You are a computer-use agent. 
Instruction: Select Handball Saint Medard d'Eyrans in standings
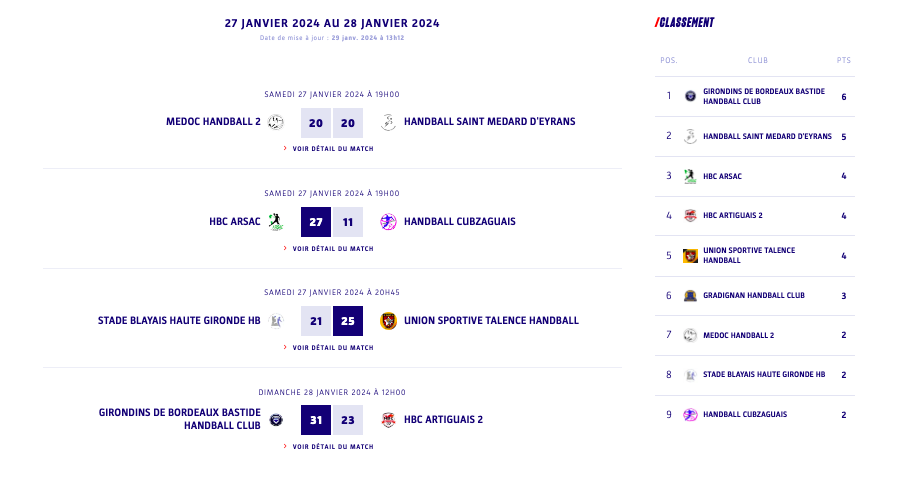click(767, 136)
